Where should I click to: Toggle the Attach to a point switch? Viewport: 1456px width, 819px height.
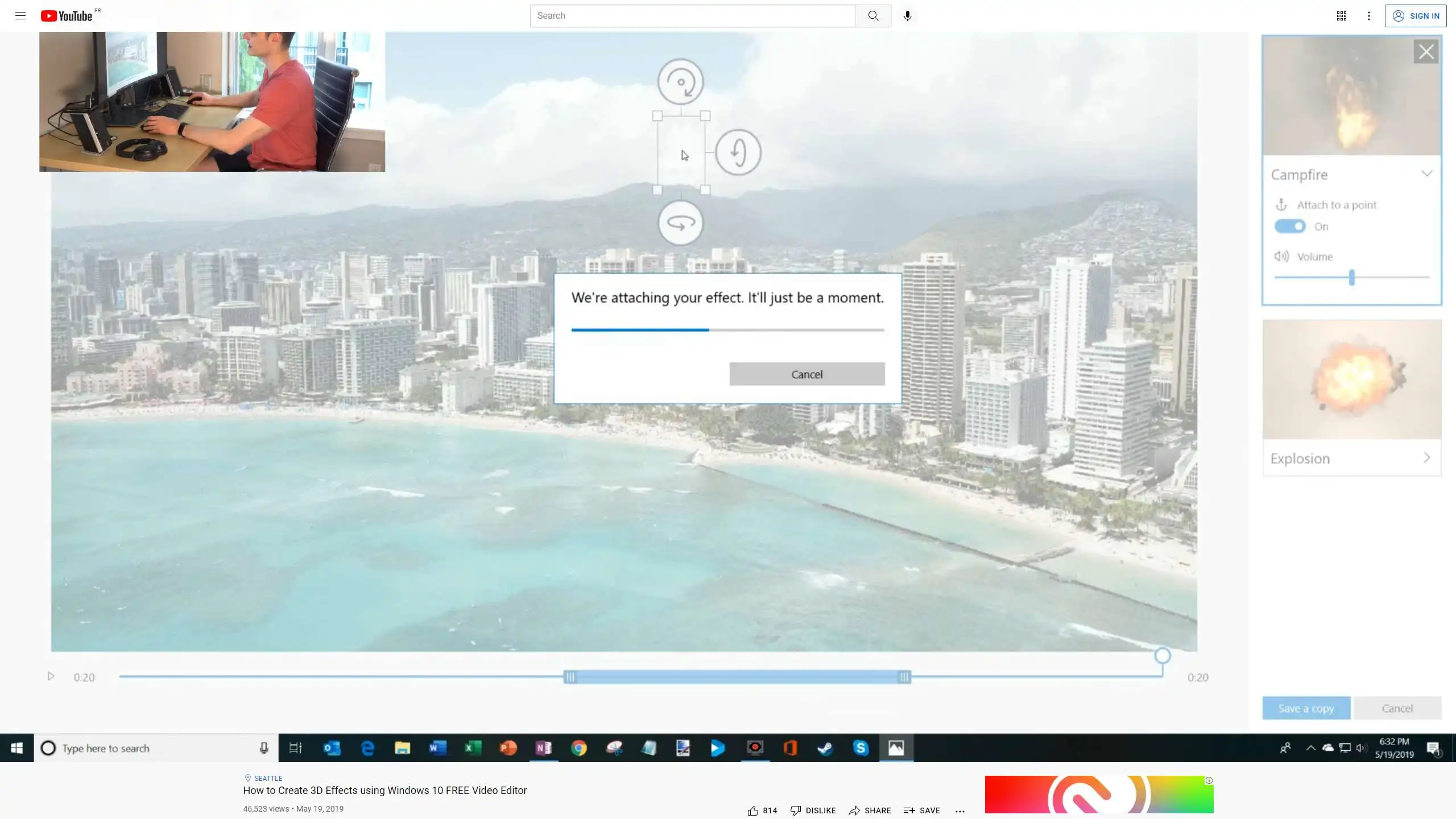coord(1290,226)
